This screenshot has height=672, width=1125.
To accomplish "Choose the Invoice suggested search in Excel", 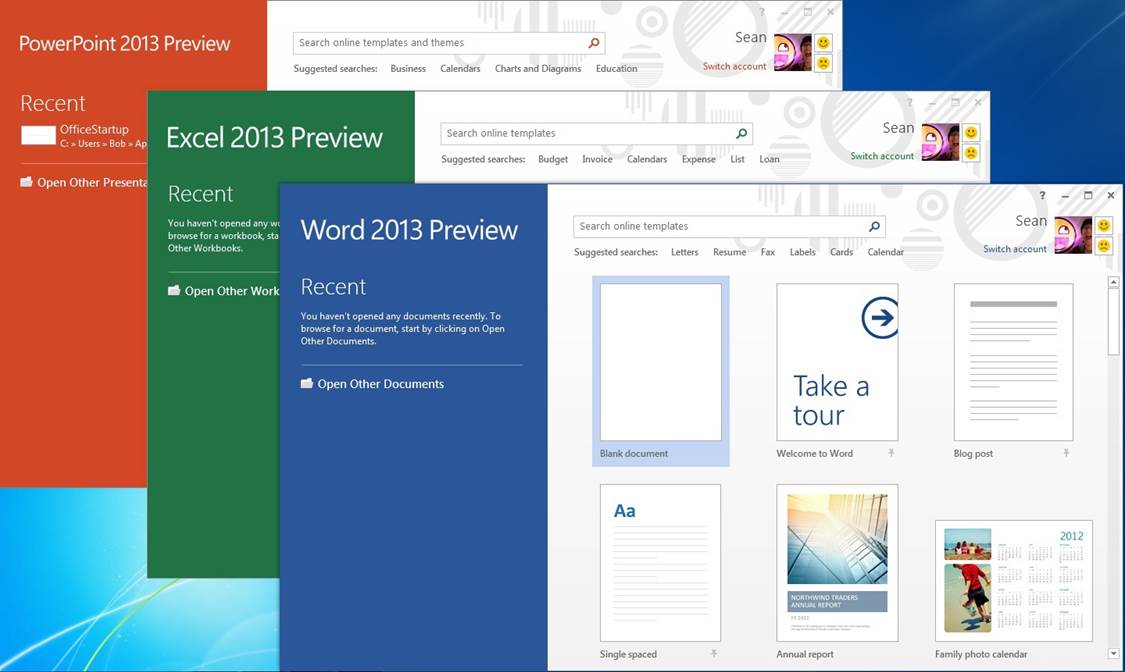I will [597, 160].
